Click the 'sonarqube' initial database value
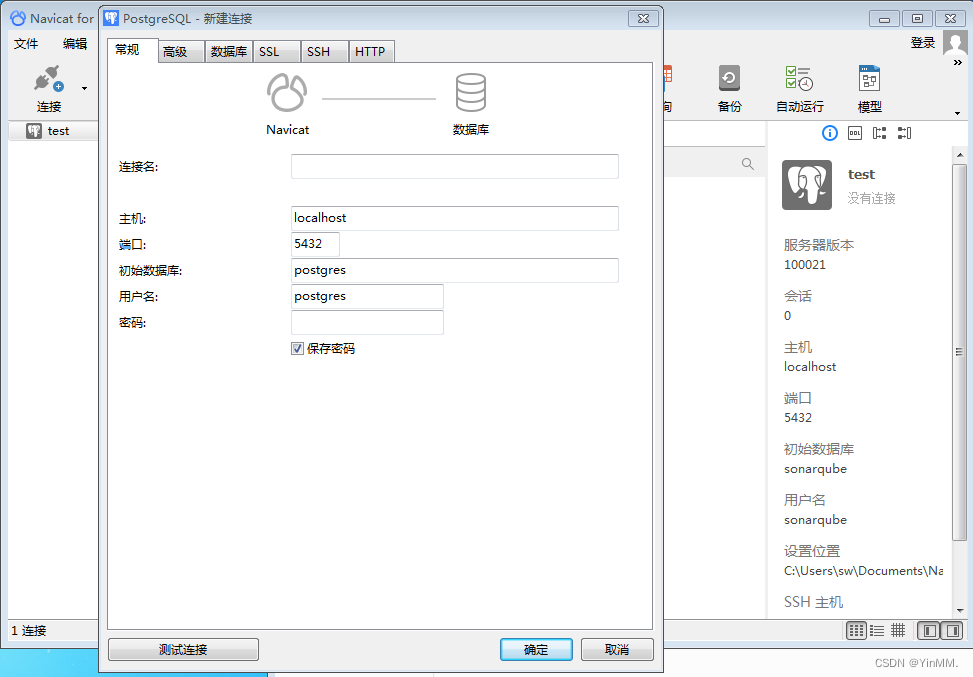 coord(815,469)
